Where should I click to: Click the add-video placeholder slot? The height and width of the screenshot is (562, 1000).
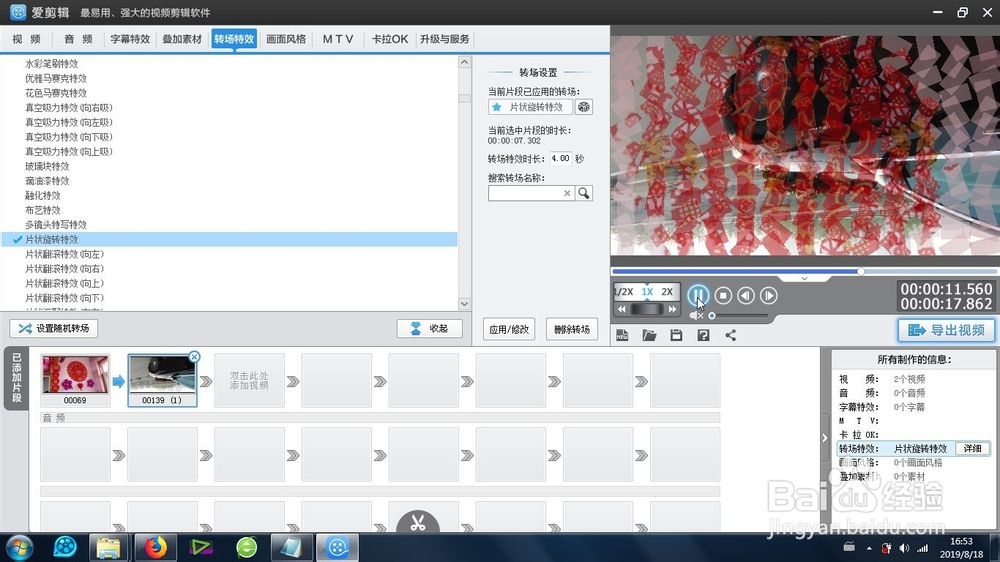tap(249, 381)
